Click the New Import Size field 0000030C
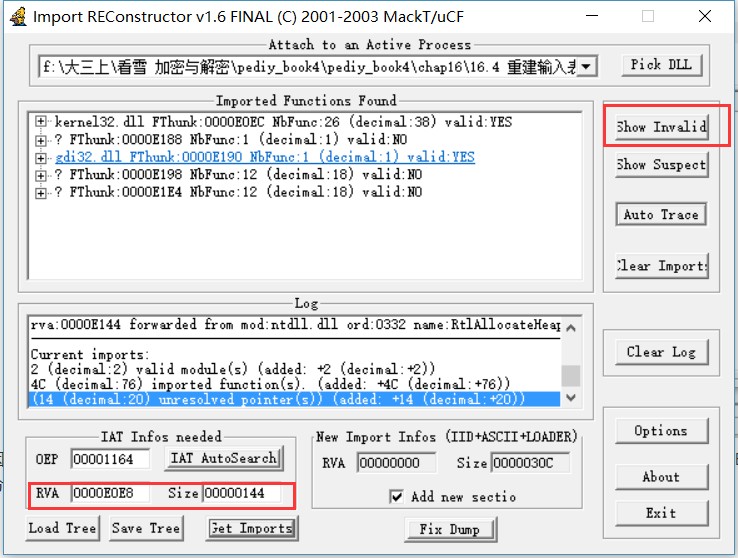738x558 pixels. coord(530,463)
